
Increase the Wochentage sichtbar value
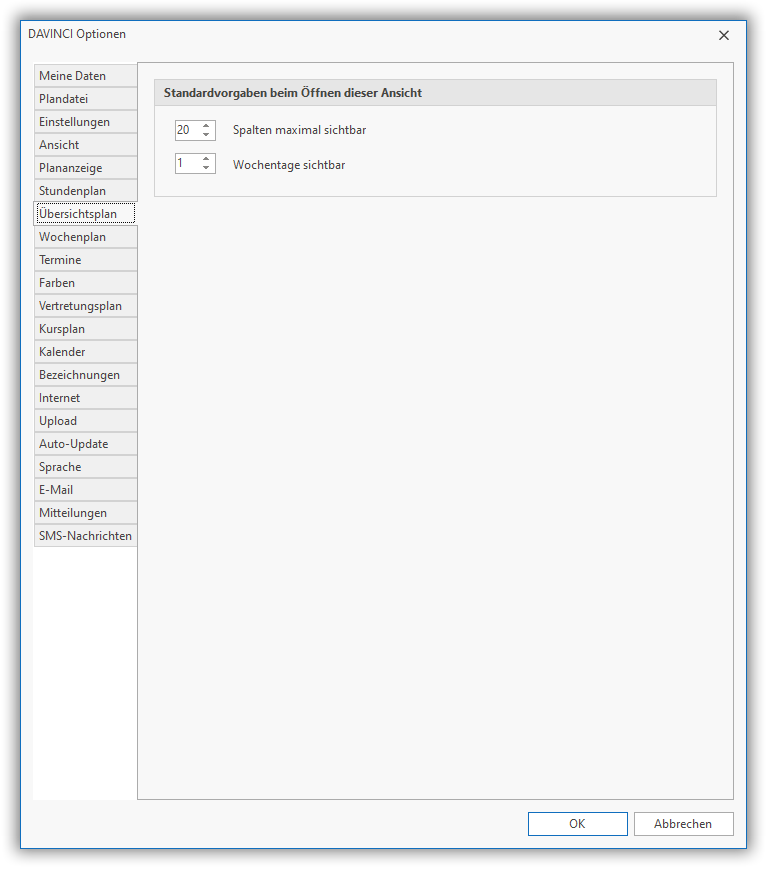[206, 159]
